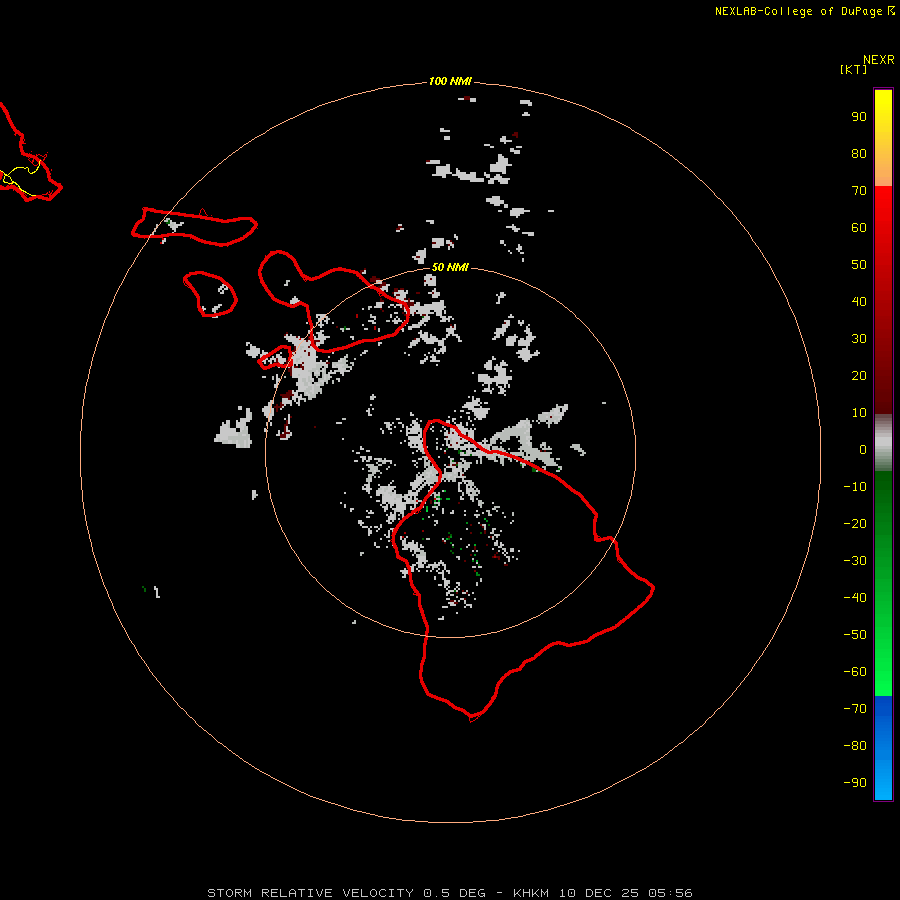
Task: Click the positive 50 knot scale value
Action: [859, 265]
